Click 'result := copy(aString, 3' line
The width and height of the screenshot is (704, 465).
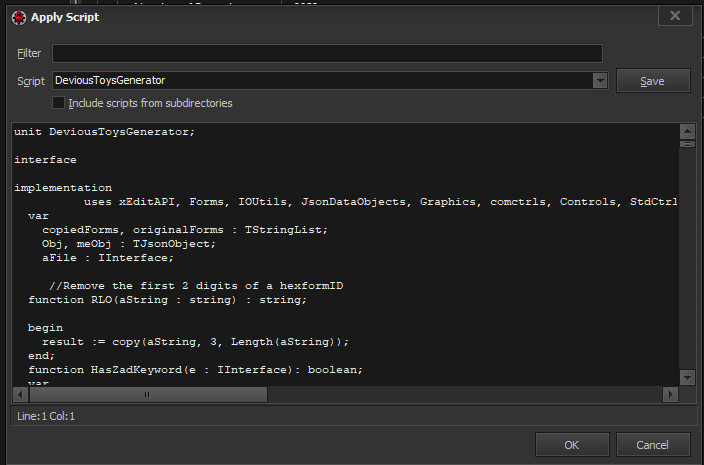(x=195, y=342)
